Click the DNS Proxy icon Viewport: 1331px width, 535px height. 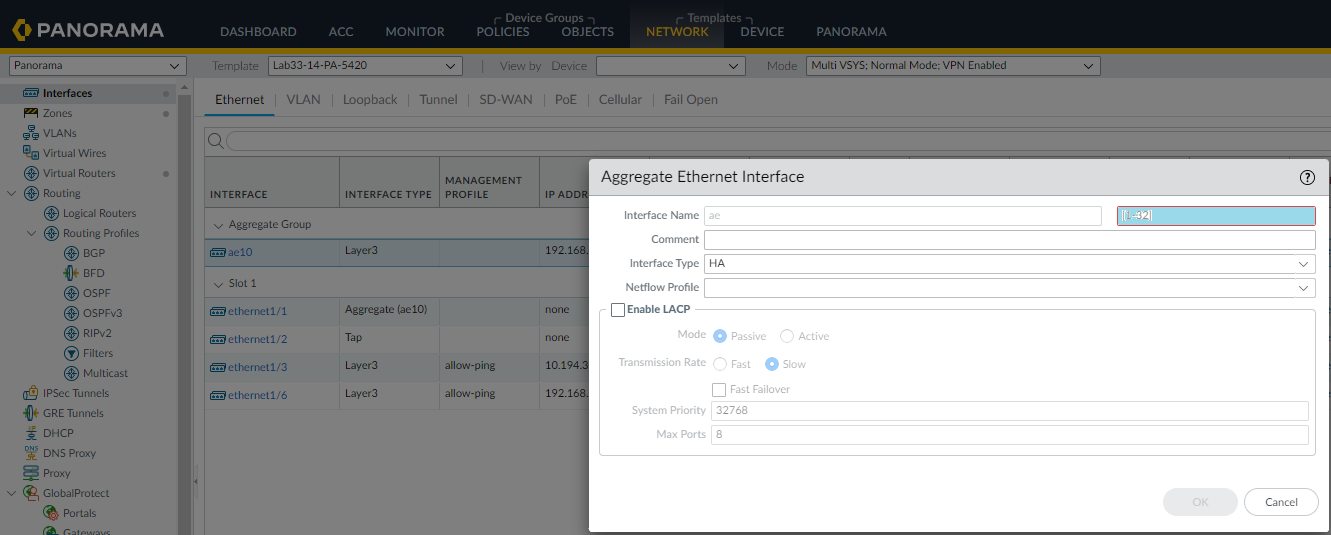[31, 453]
